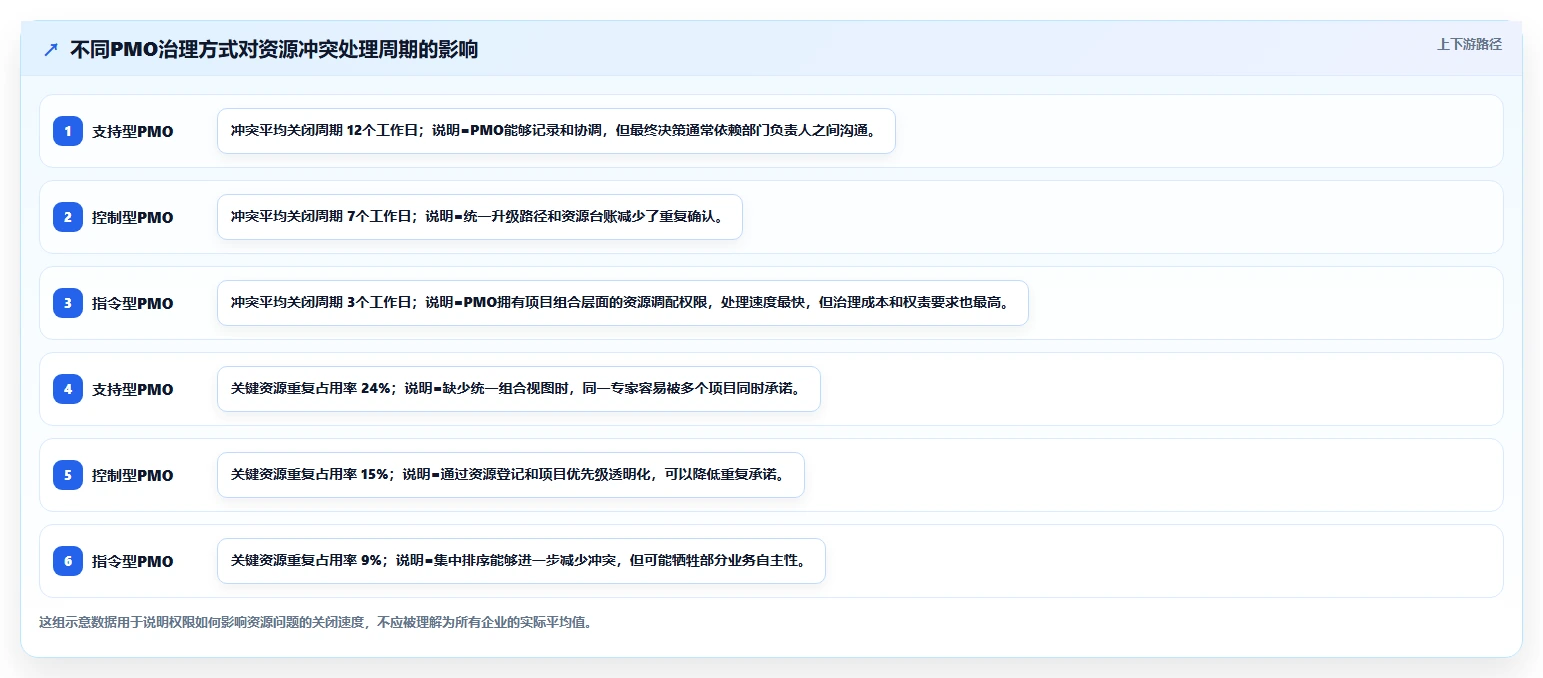
Task: Select the 关键资源重复占用率 15% description box
Action: click(511, 475)
